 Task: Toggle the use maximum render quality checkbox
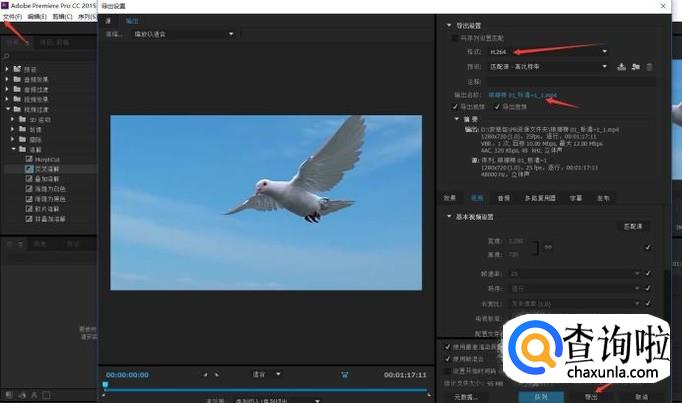point(448,347)
